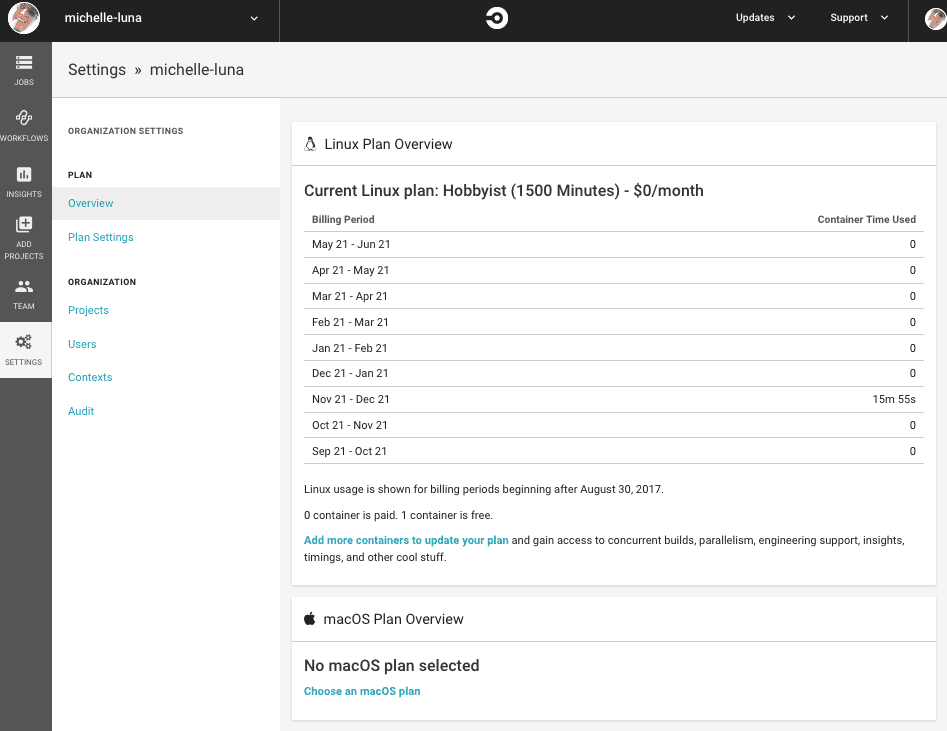Open the Contexts settings page
The image size is (947, 731).
pyautogui.click(x=90, y=377)
